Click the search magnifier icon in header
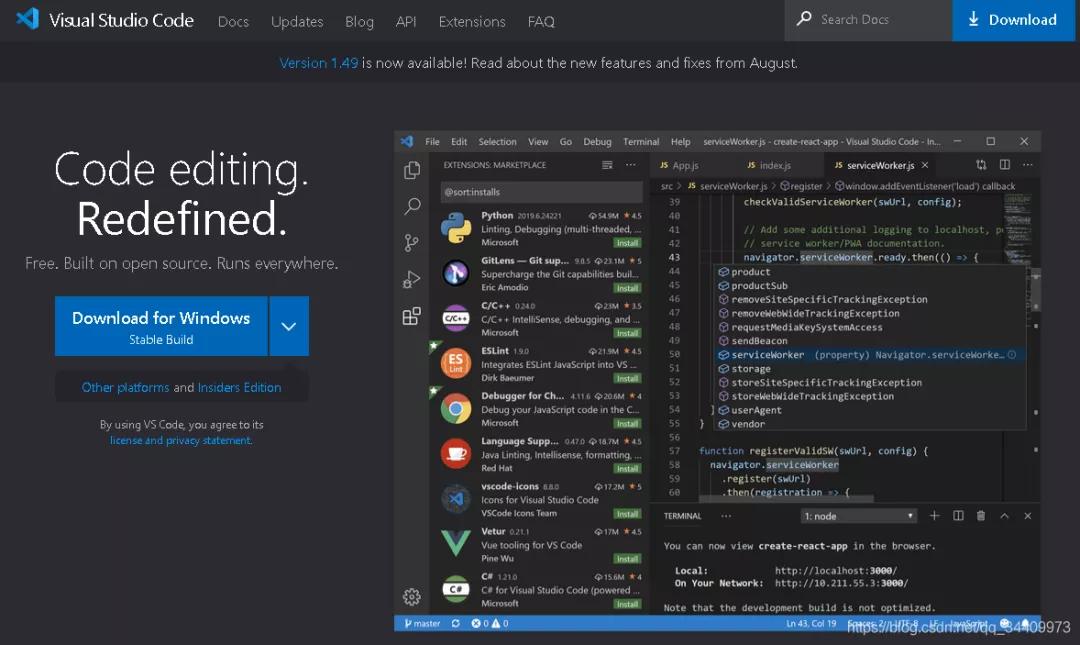This screenshot has height=645, width=1080. tap(804, 19)
